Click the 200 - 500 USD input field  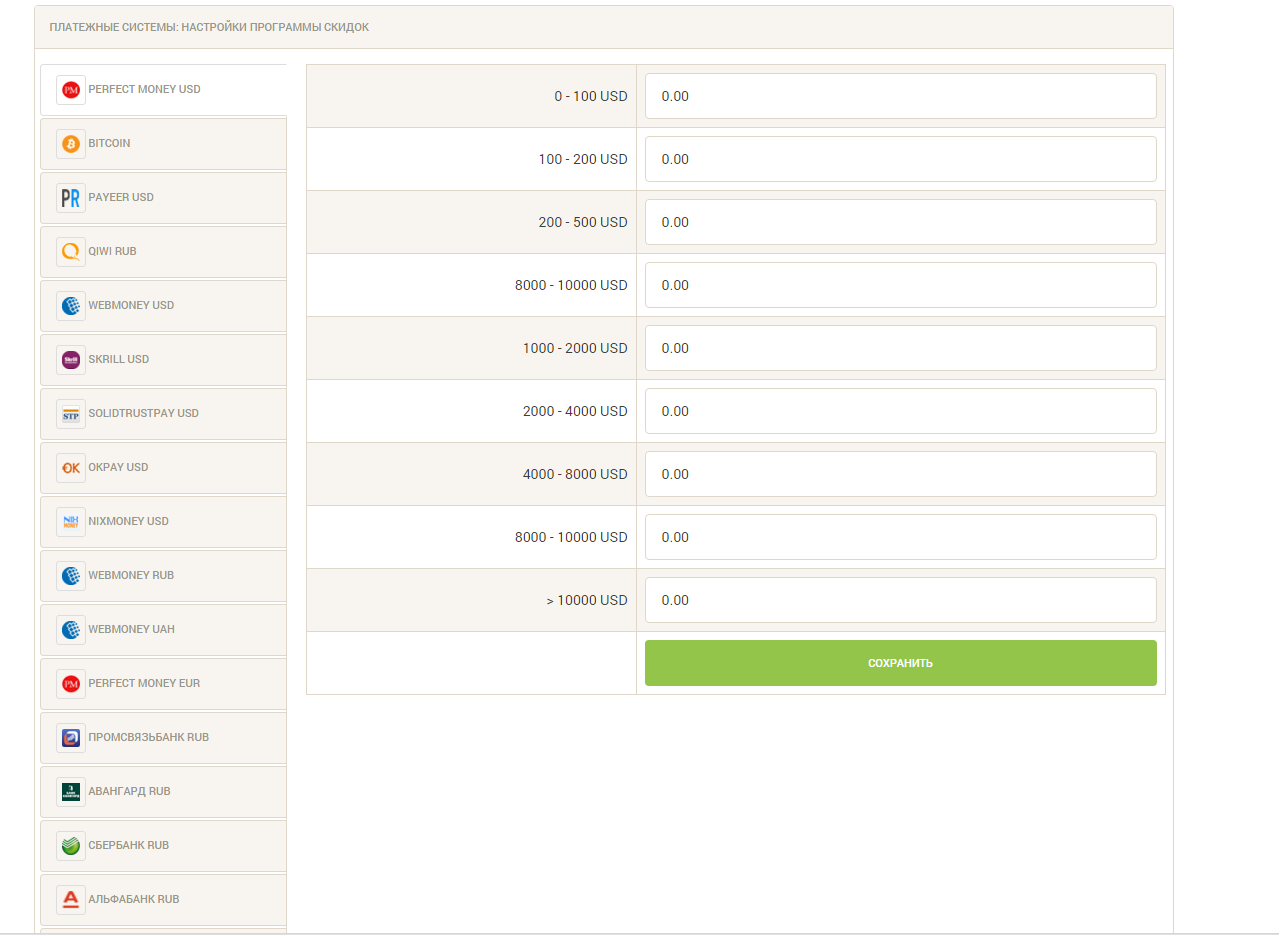pyautogui.click(x=900, y=222)
